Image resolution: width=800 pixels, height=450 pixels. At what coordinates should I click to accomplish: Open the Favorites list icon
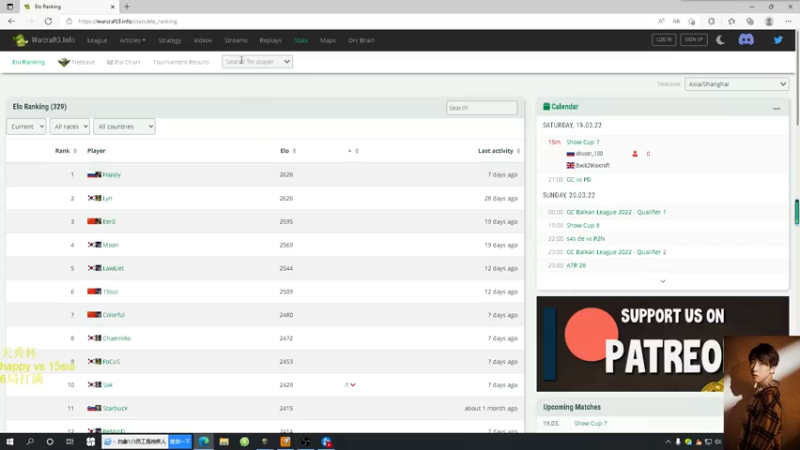[731, 21]
